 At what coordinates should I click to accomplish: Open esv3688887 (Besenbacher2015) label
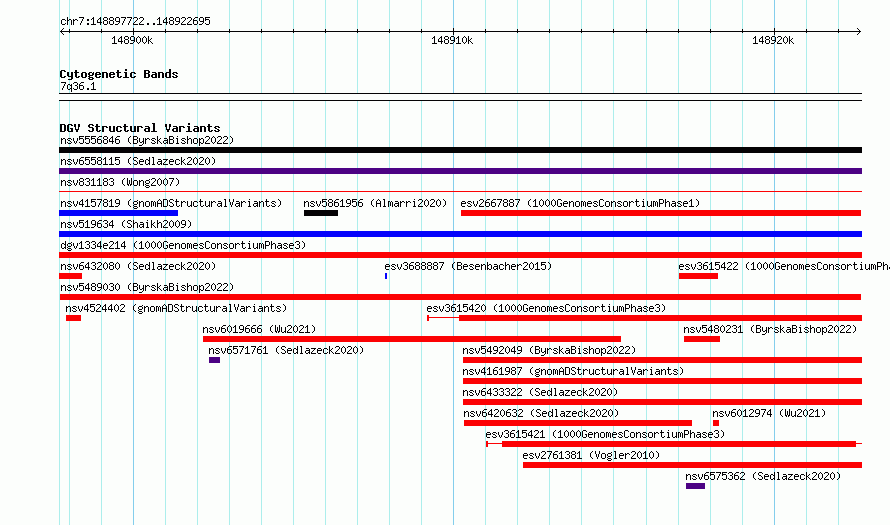click(x=468, y=266)
